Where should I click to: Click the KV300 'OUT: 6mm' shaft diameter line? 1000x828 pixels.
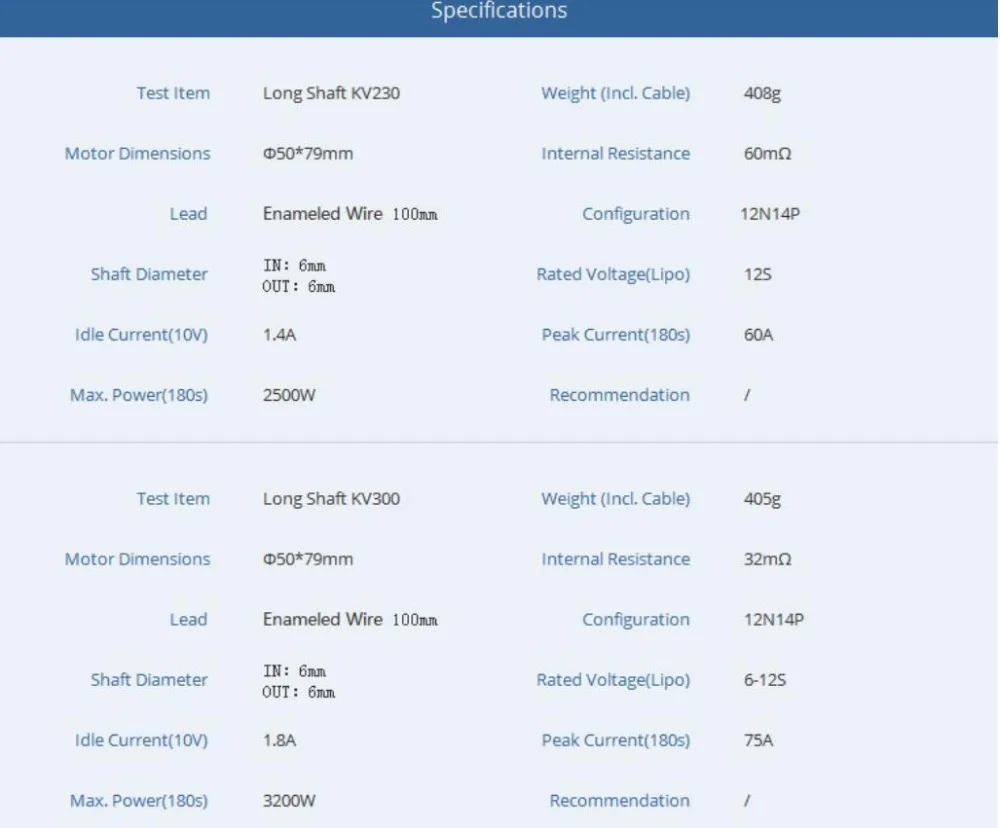[x=298, y=692]
